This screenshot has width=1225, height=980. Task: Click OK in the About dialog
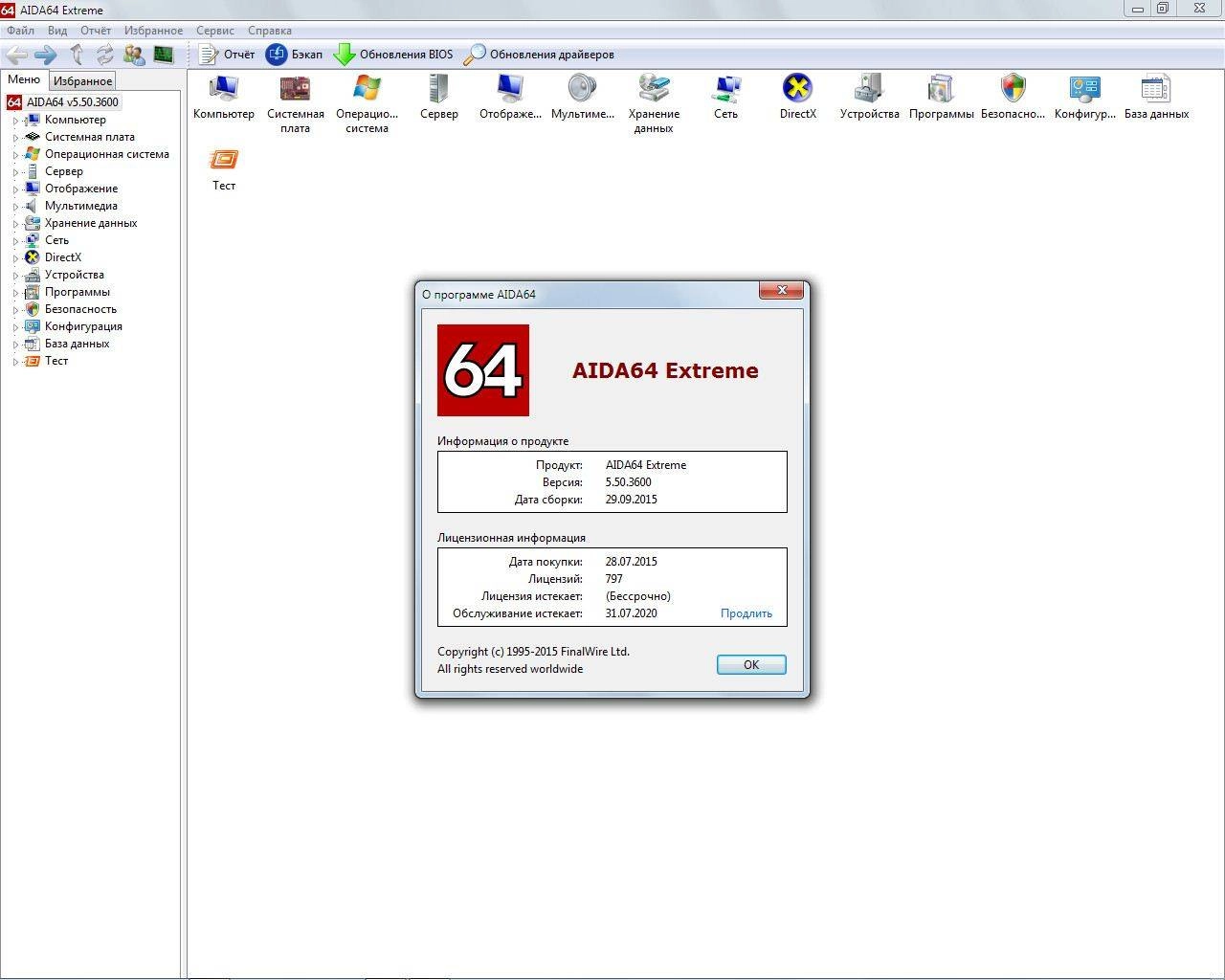coord(751,664)
